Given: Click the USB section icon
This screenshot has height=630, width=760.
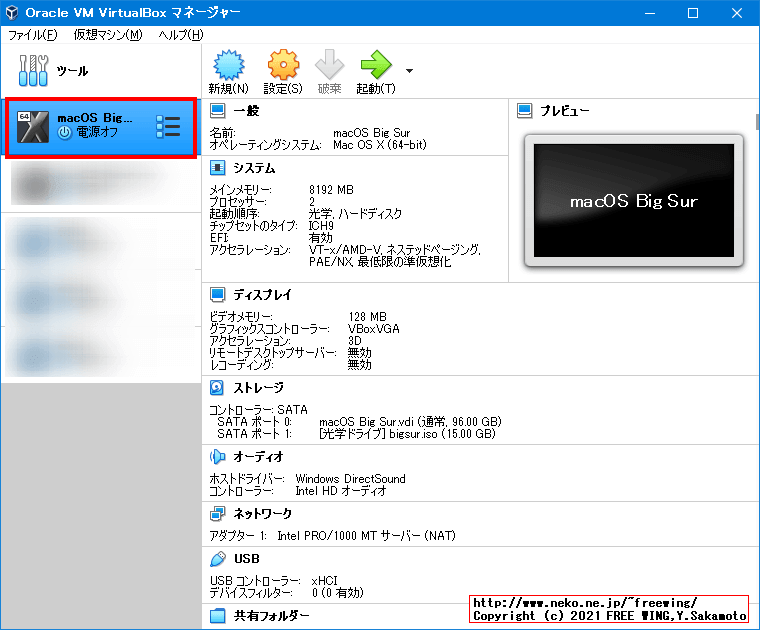Looking at the screenshot, I should coord(218,559).
